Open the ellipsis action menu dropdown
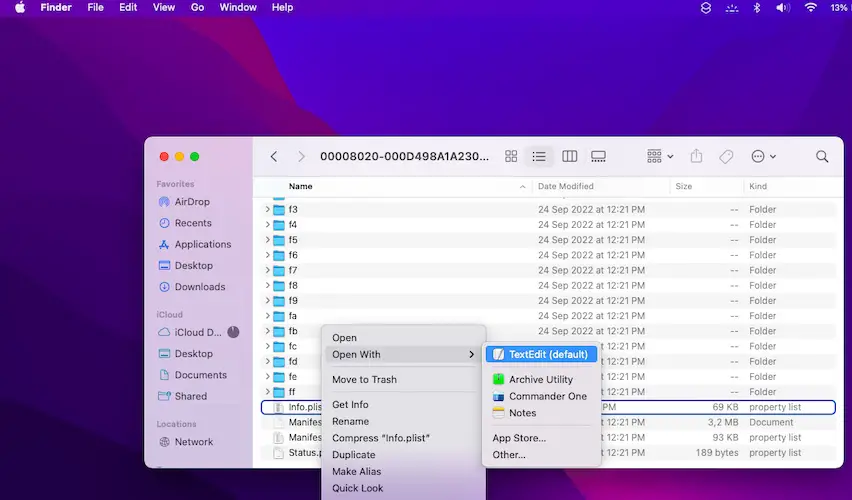Screen dimensions: 852x500 (763, 157)
